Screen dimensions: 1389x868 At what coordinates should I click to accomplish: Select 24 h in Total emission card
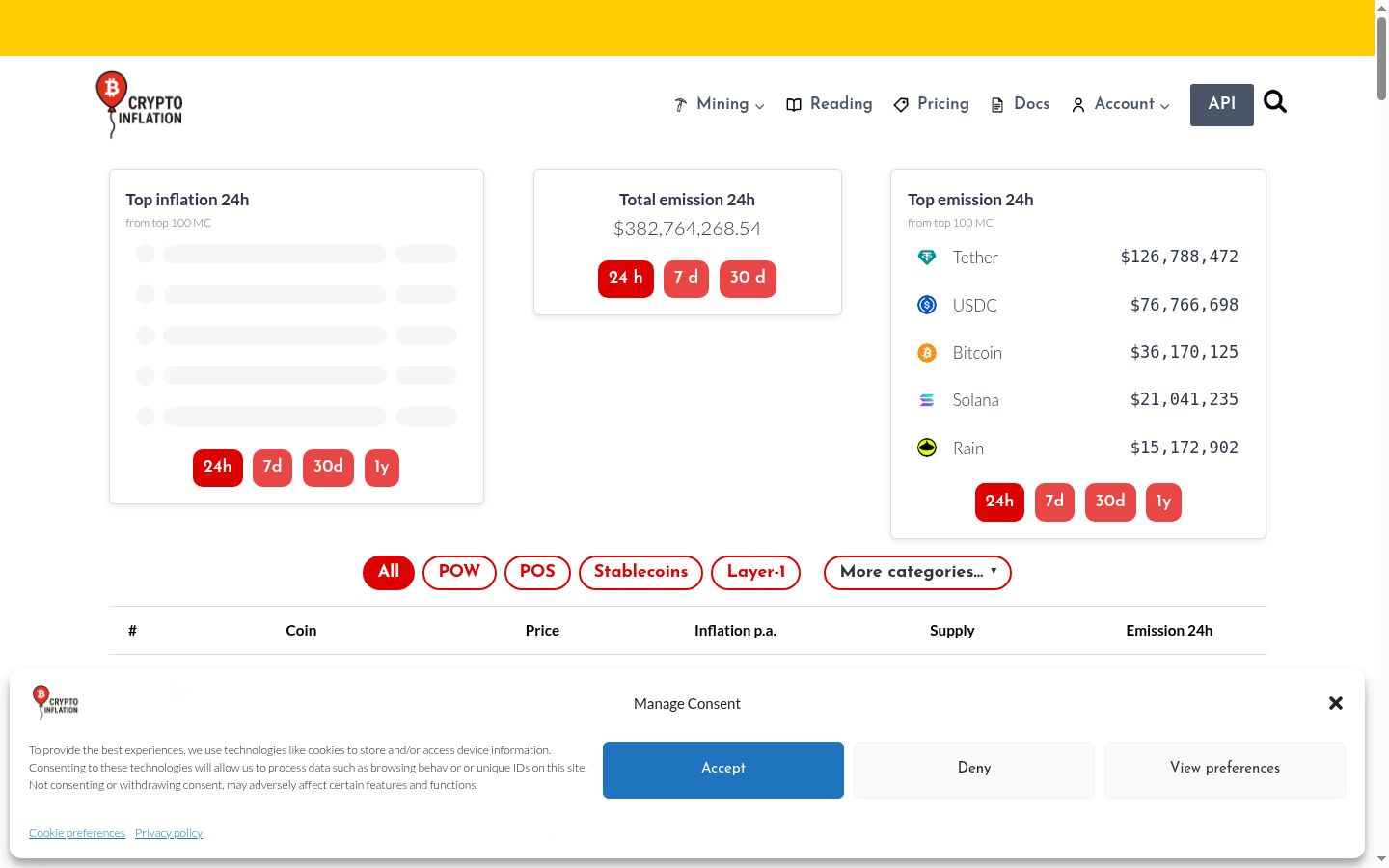(626, 279)
